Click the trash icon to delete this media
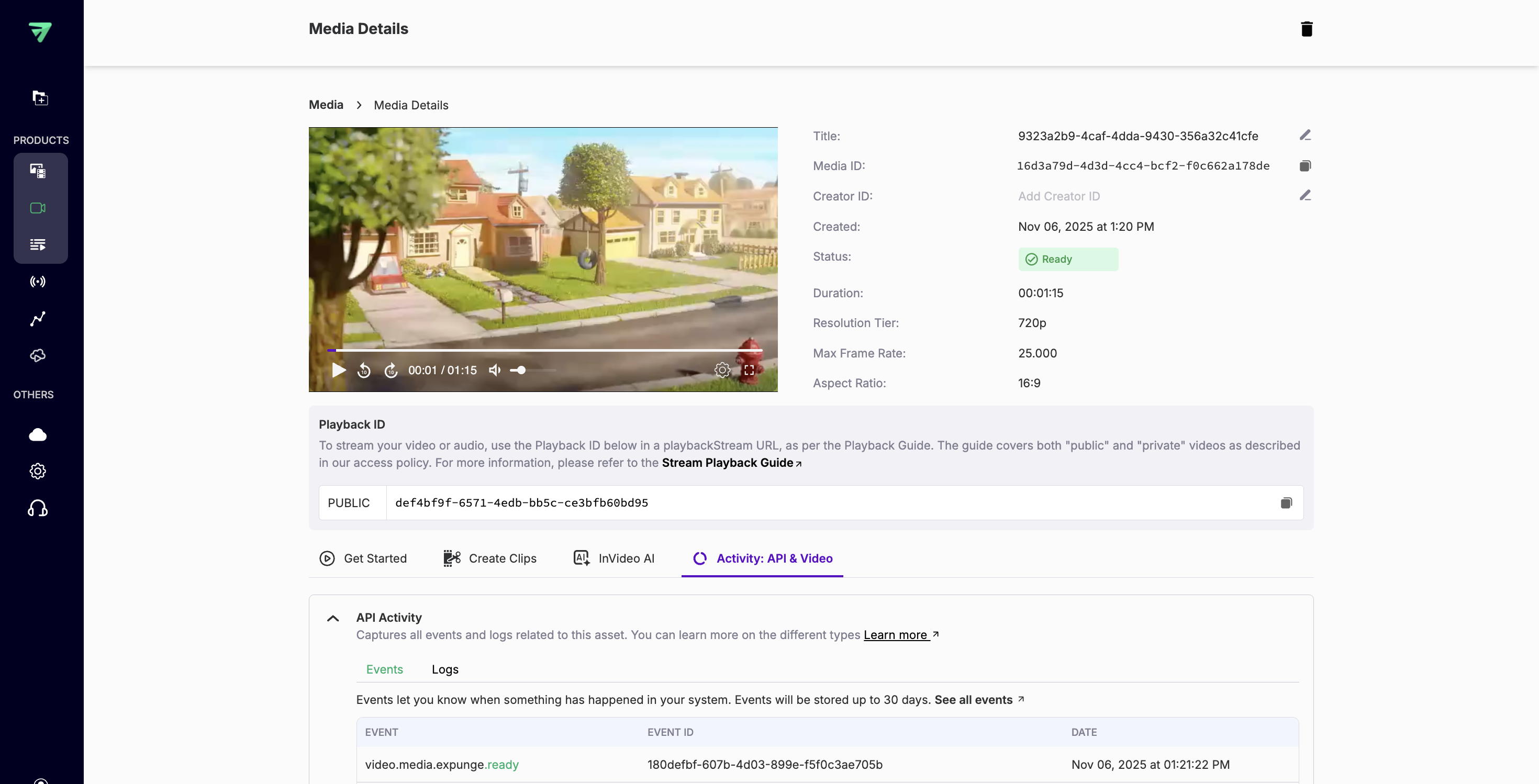Viewport: 1539px width, 784px height. point(1307,28)
